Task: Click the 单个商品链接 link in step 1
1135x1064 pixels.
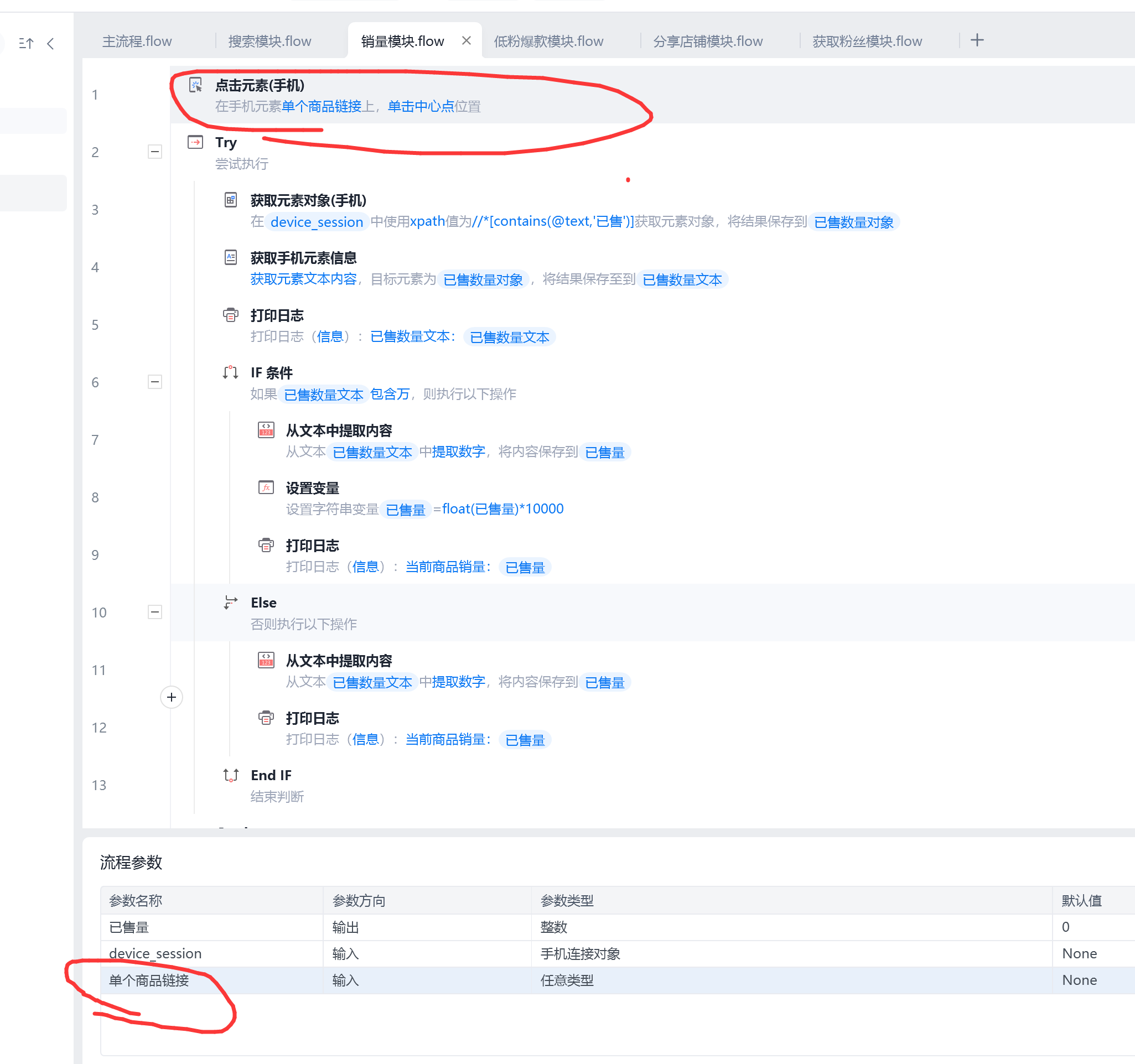Action: pos(322,106)
